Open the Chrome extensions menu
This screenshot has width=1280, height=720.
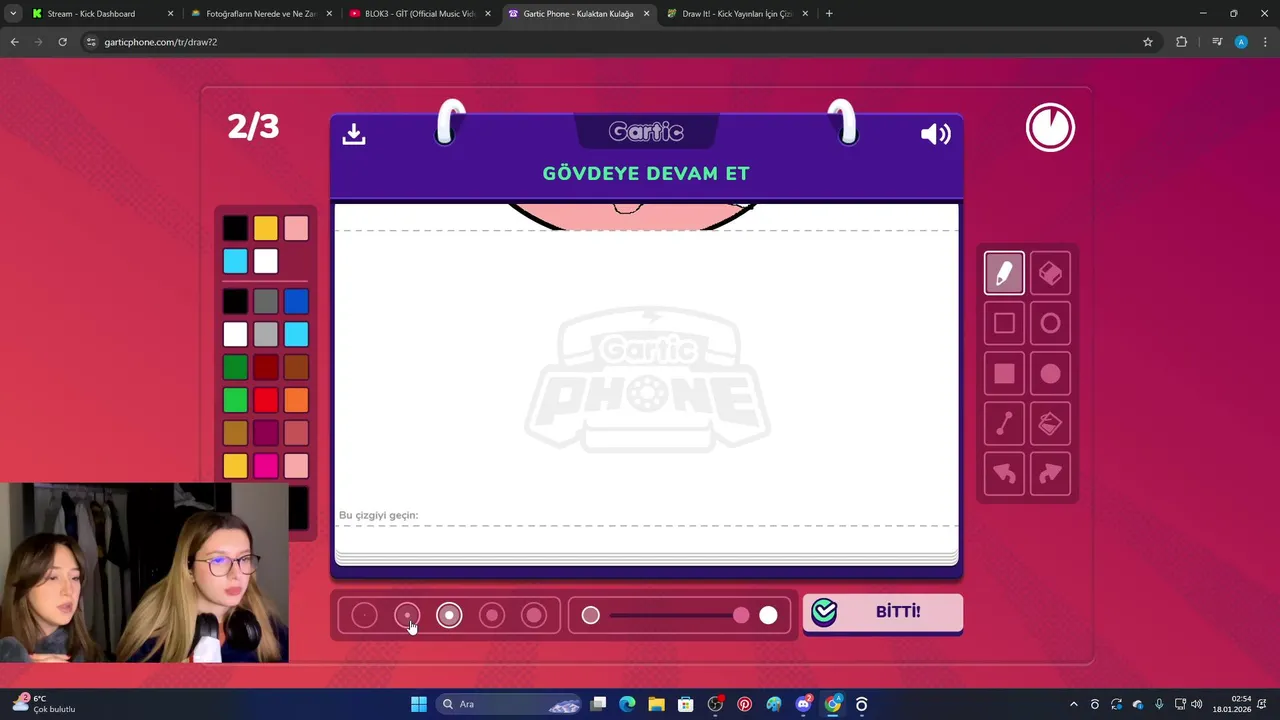point(1181,42)
